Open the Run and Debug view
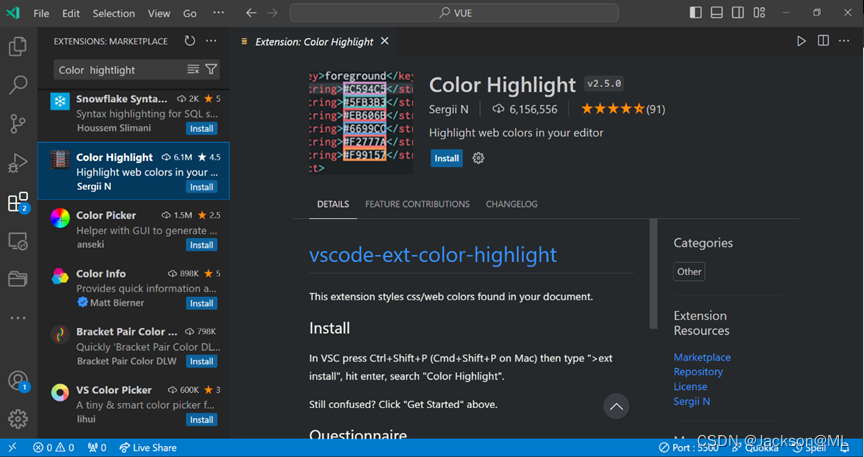This screenshot has height=457, width=864. point(18,163)
